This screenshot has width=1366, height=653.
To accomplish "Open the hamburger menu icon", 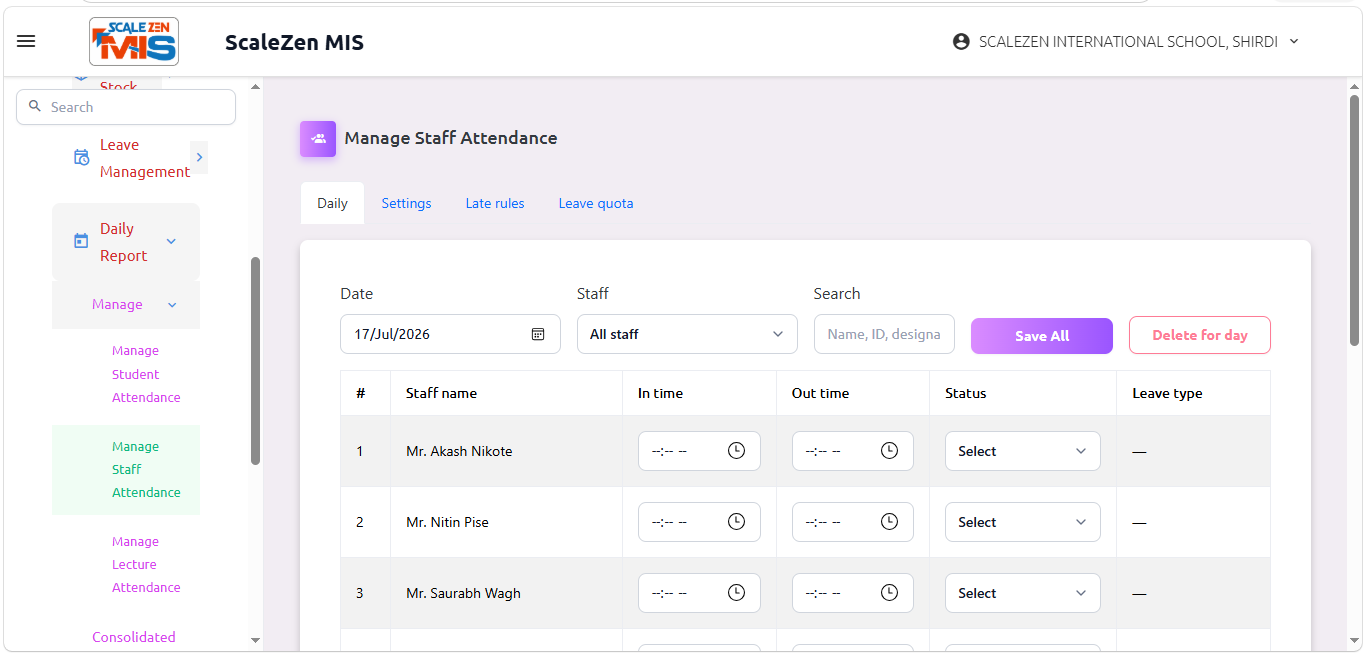I will click(26, 41).
